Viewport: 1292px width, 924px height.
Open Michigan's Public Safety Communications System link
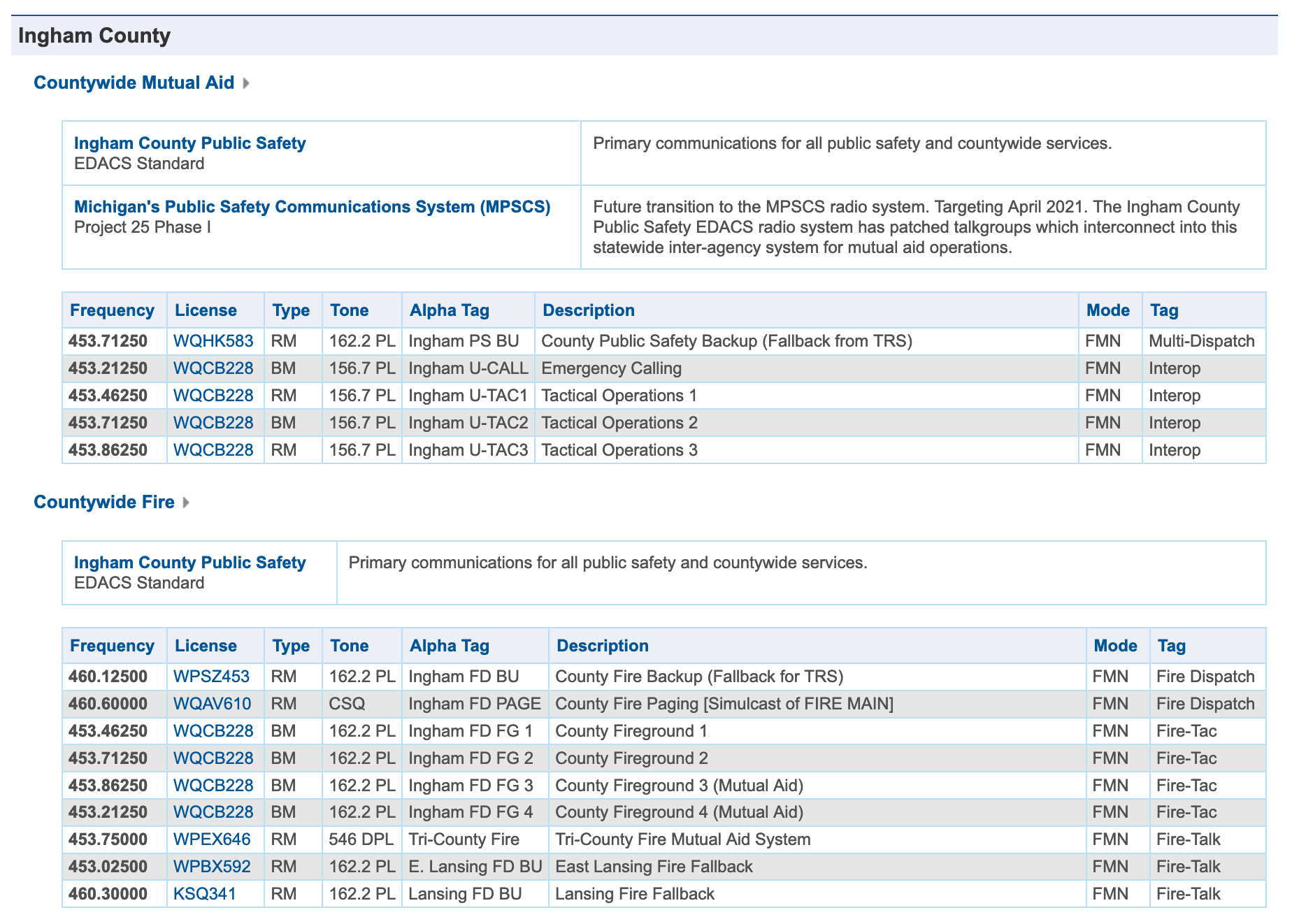tap(312, 207)
